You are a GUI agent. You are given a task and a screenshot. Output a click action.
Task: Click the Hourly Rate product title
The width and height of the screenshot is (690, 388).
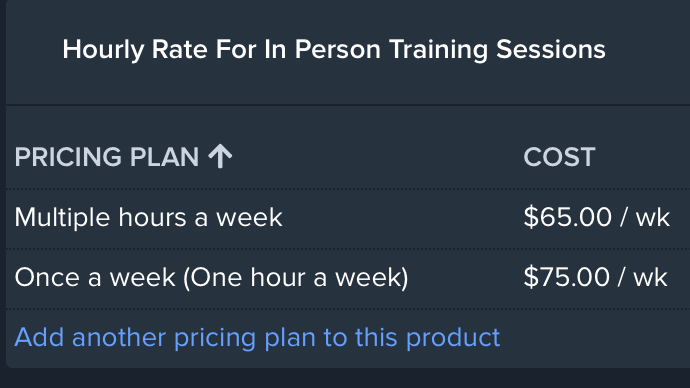point(334,49)
